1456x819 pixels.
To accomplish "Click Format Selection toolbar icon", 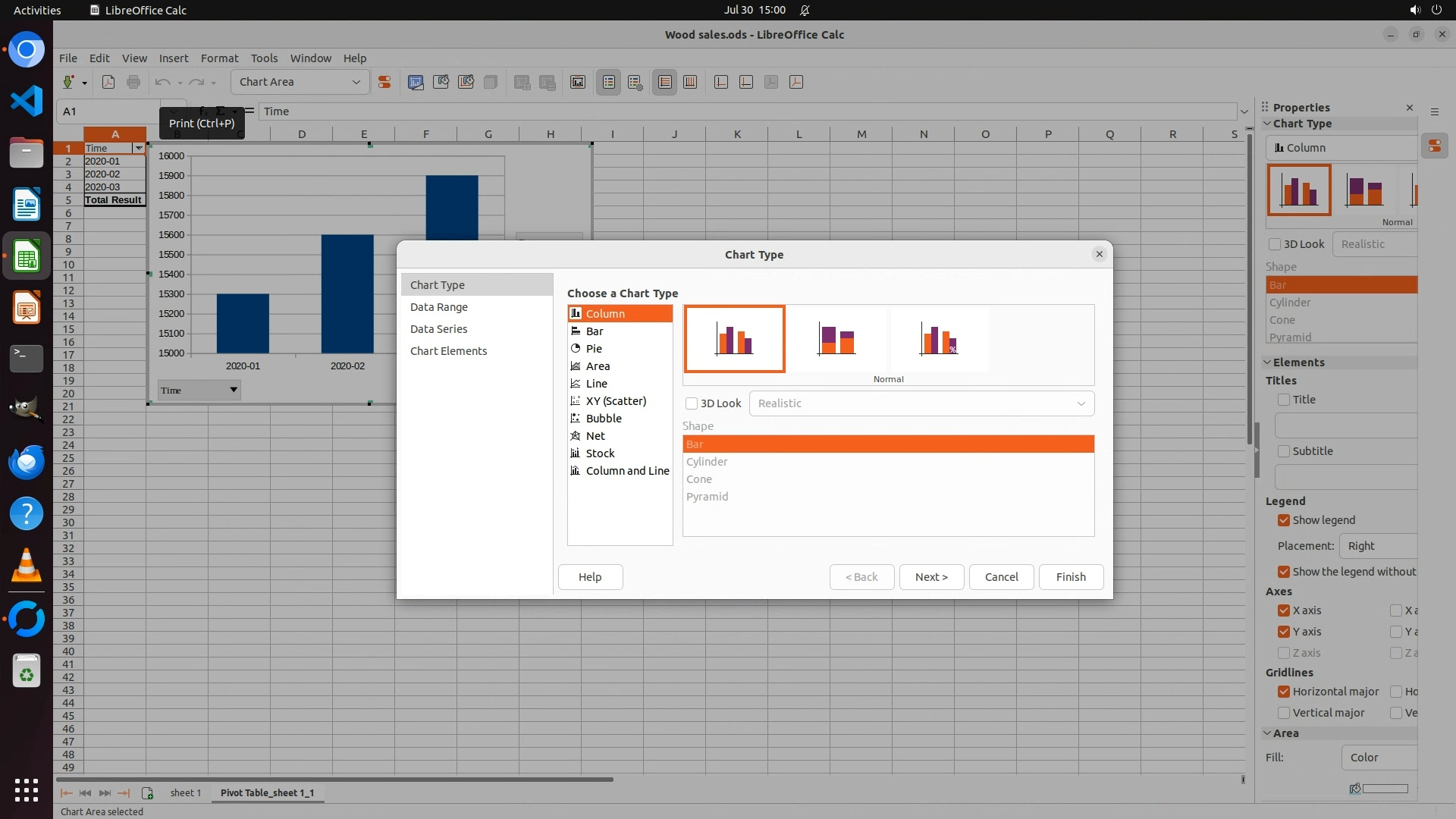I will tap(384, 82).
